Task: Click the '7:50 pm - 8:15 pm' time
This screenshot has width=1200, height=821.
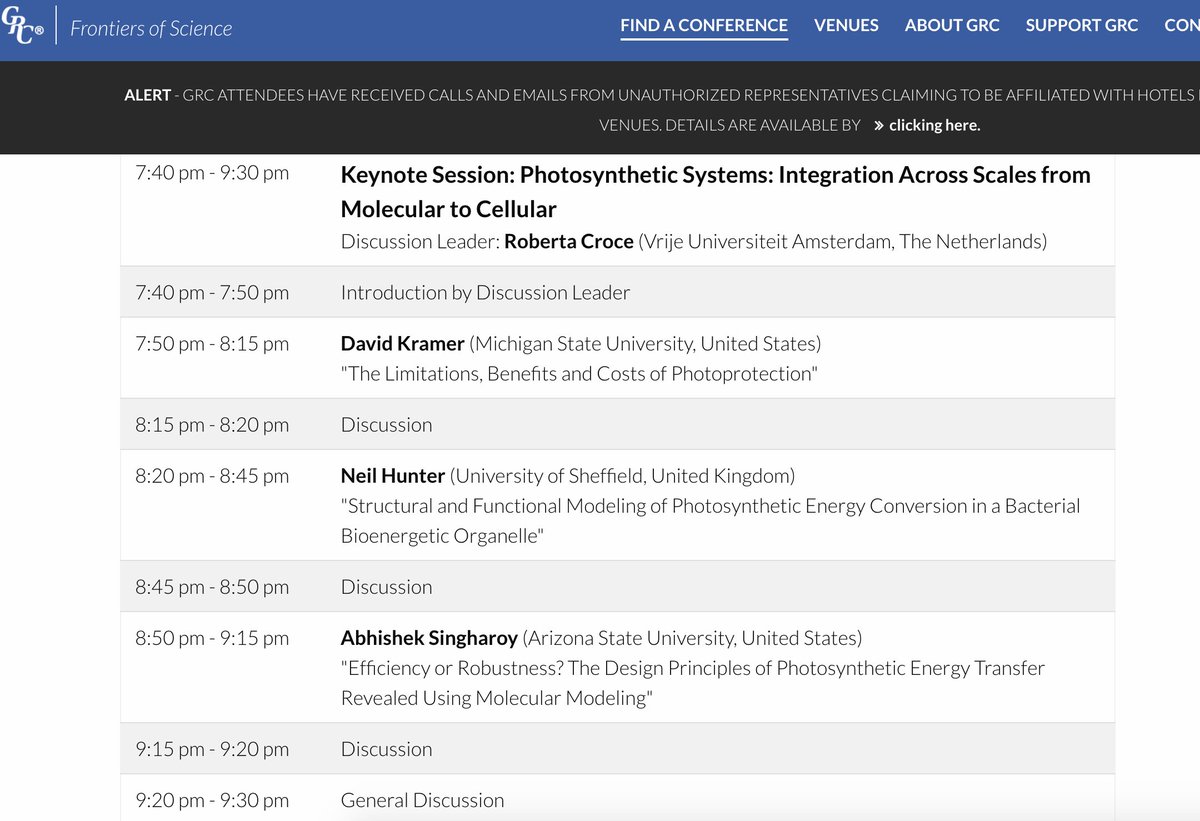Action: (212, 343)
